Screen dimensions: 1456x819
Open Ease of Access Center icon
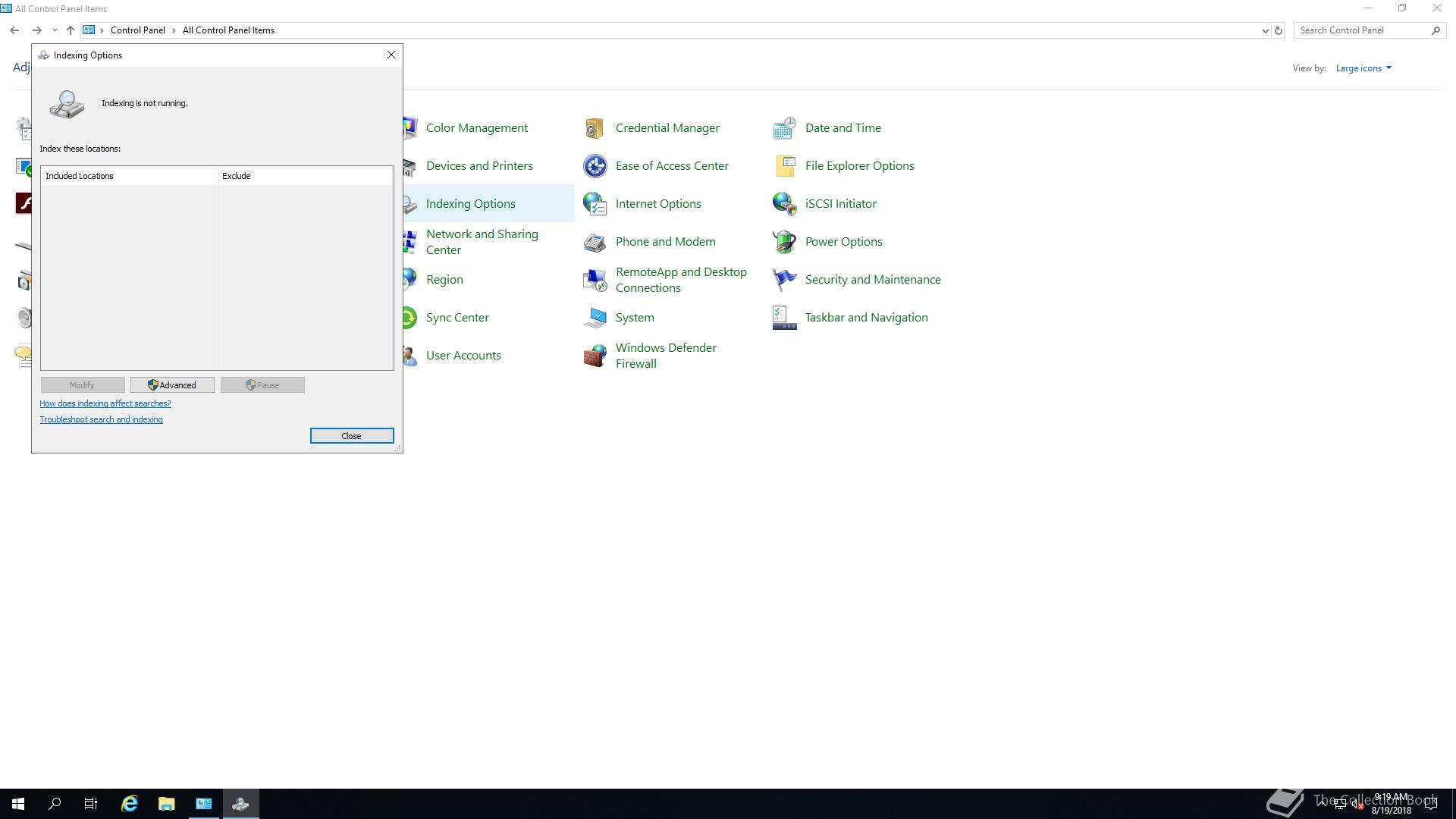point(595,166)
